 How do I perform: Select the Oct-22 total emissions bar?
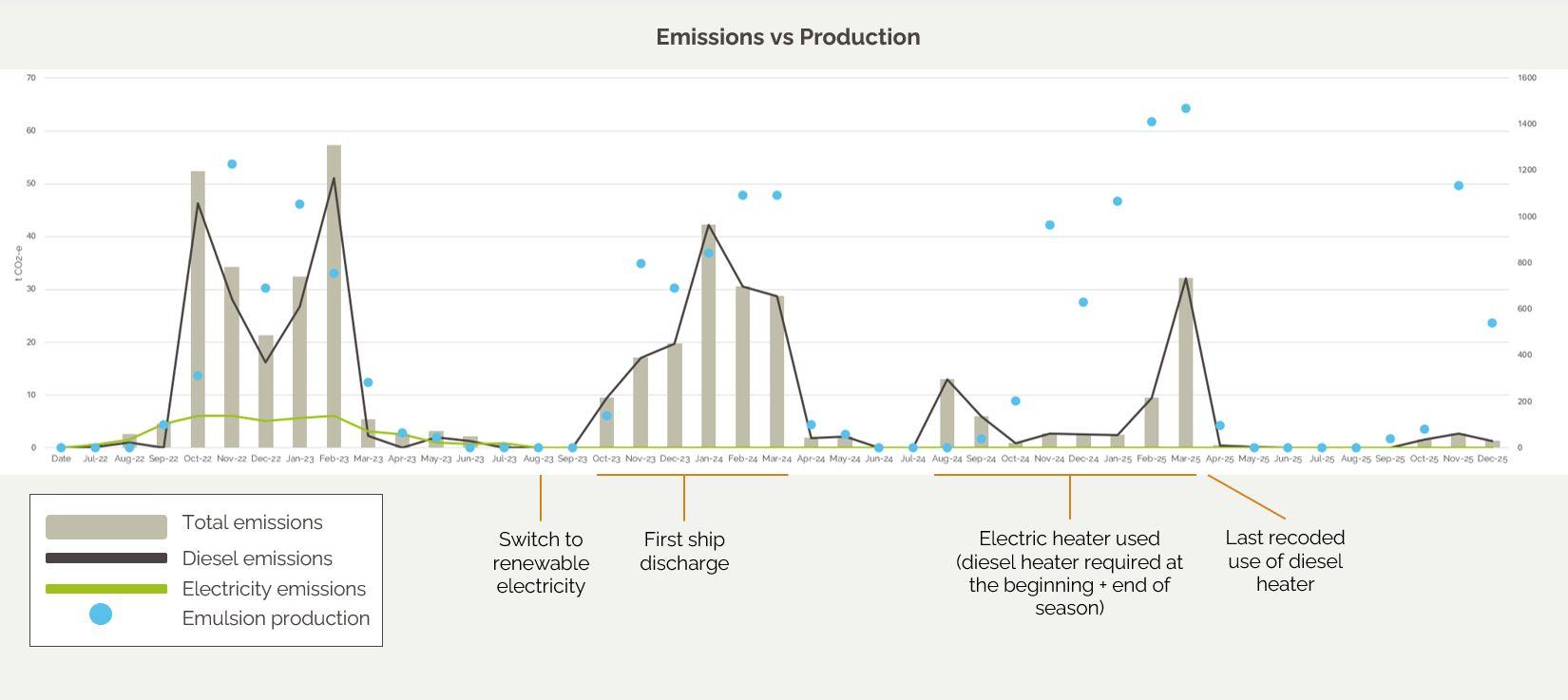pos(198,313)
